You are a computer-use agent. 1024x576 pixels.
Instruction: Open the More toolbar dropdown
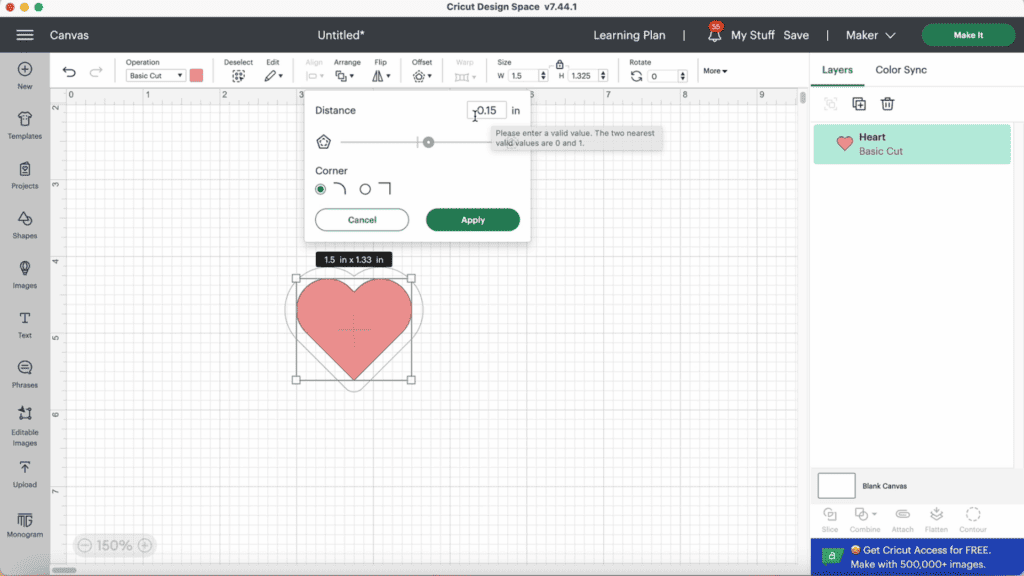pyautogui.click(x=715, y=71)
